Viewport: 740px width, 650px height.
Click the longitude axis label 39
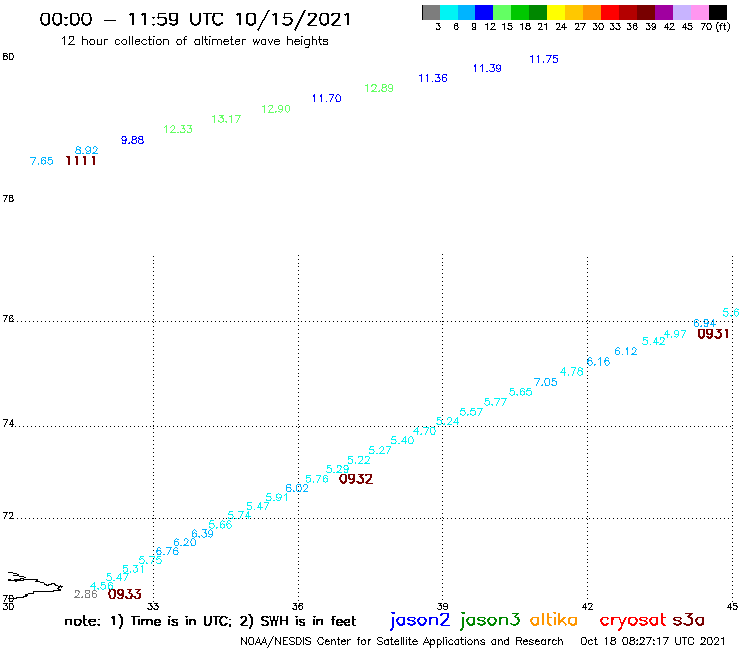pyautogui.click(x=442, y=607)
